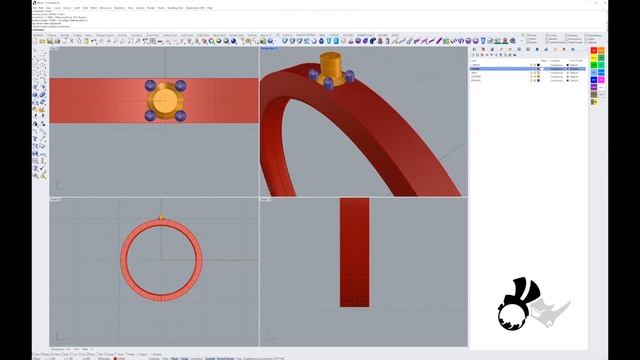Pick the red swatch in the color palette

[x=594, y=50]
